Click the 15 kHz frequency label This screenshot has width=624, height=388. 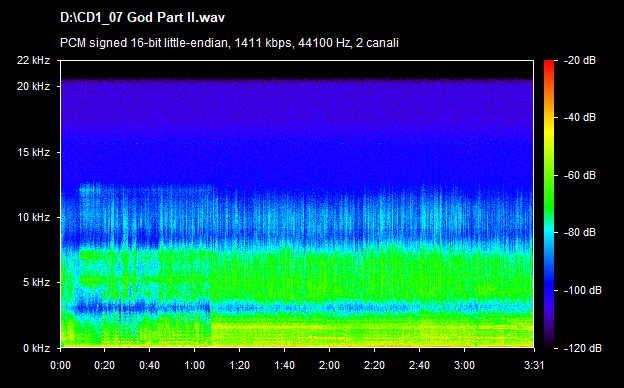33,152
